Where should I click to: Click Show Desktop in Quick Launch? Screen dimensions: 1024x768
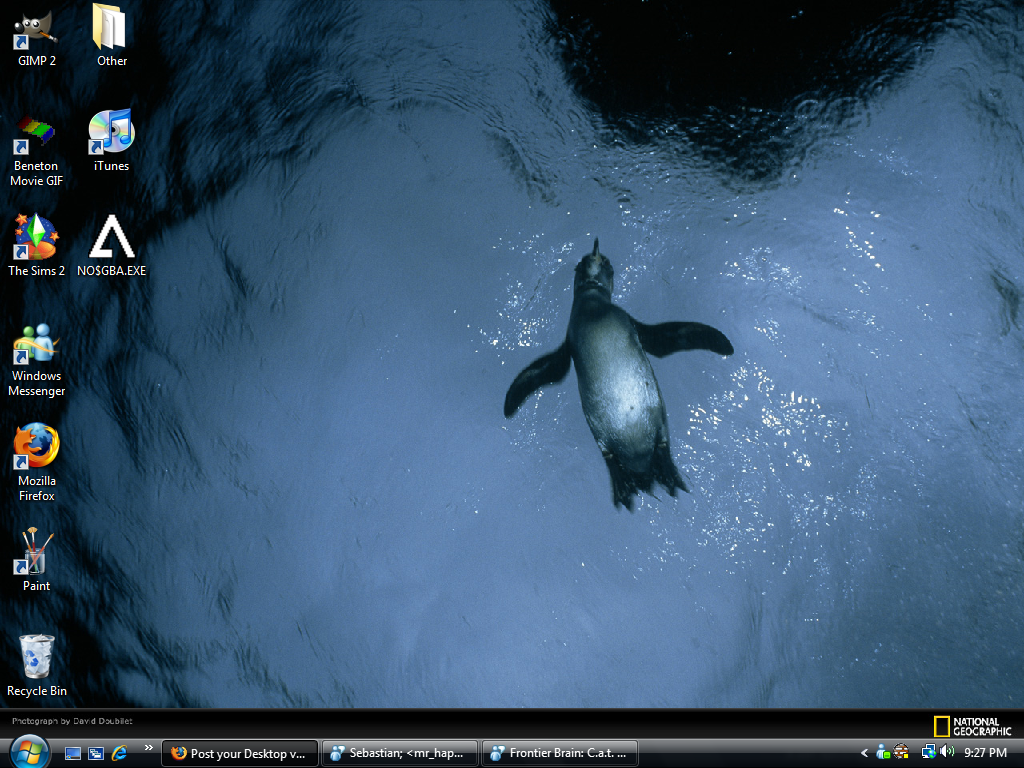tap(73, 753)
